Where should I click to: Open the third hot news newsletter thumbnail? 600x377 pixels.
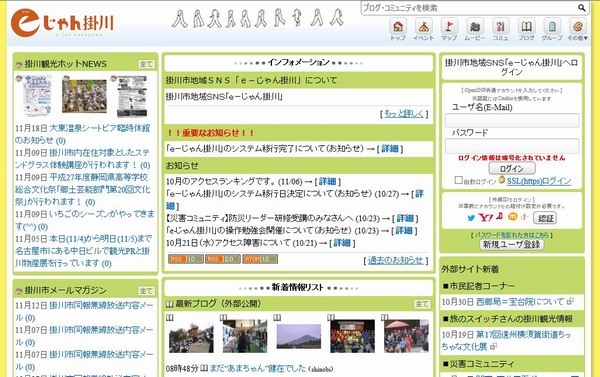coord(132,96)
